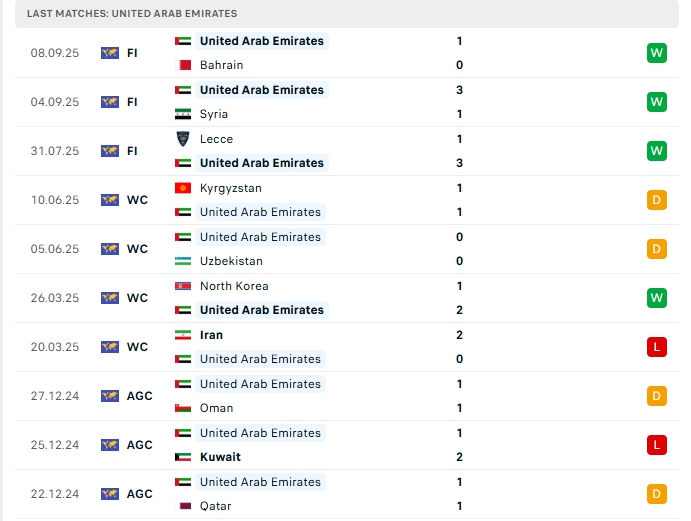Open the Bahrain team link
691x521 pixels.
(x=221, y=65)
